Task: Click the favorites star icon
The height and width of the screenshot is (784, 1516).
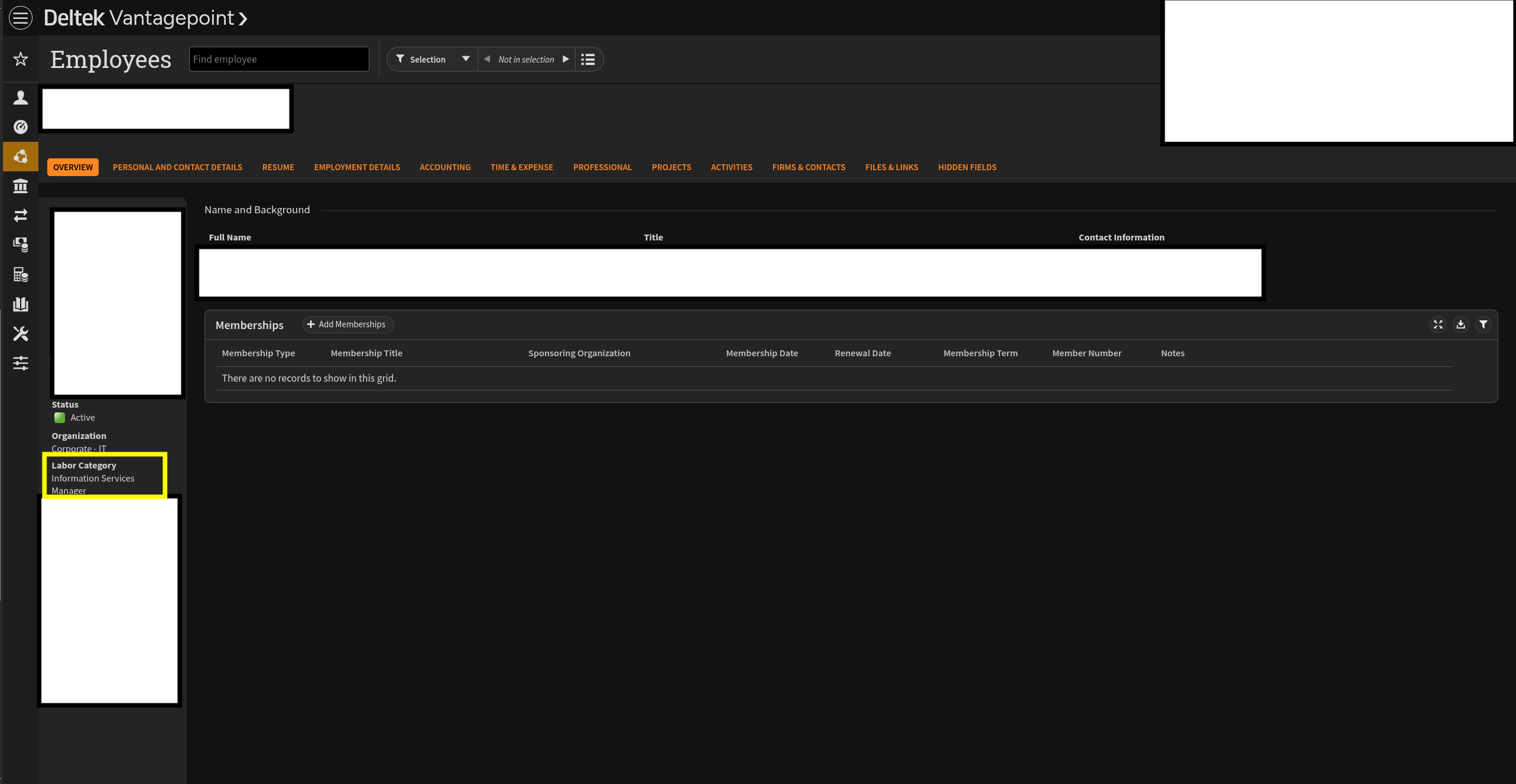Action: tap(21, 59)
